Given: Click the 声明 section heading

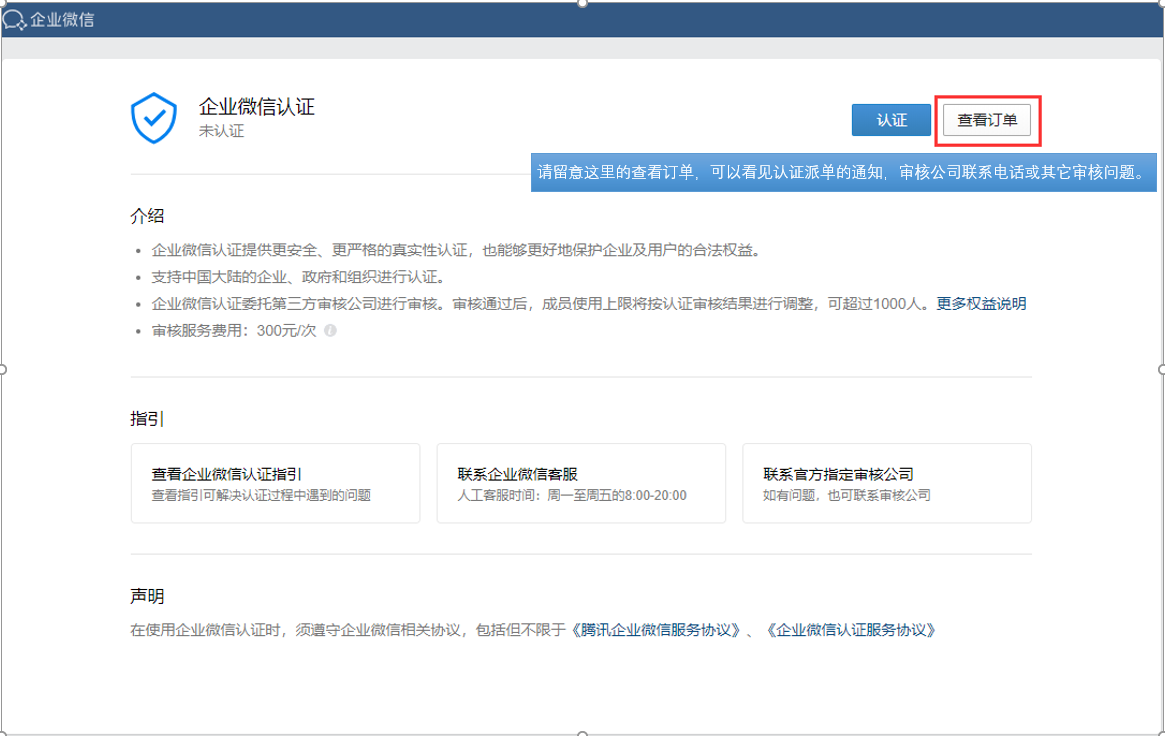Looking at the screenshot, I should (145, 596).
